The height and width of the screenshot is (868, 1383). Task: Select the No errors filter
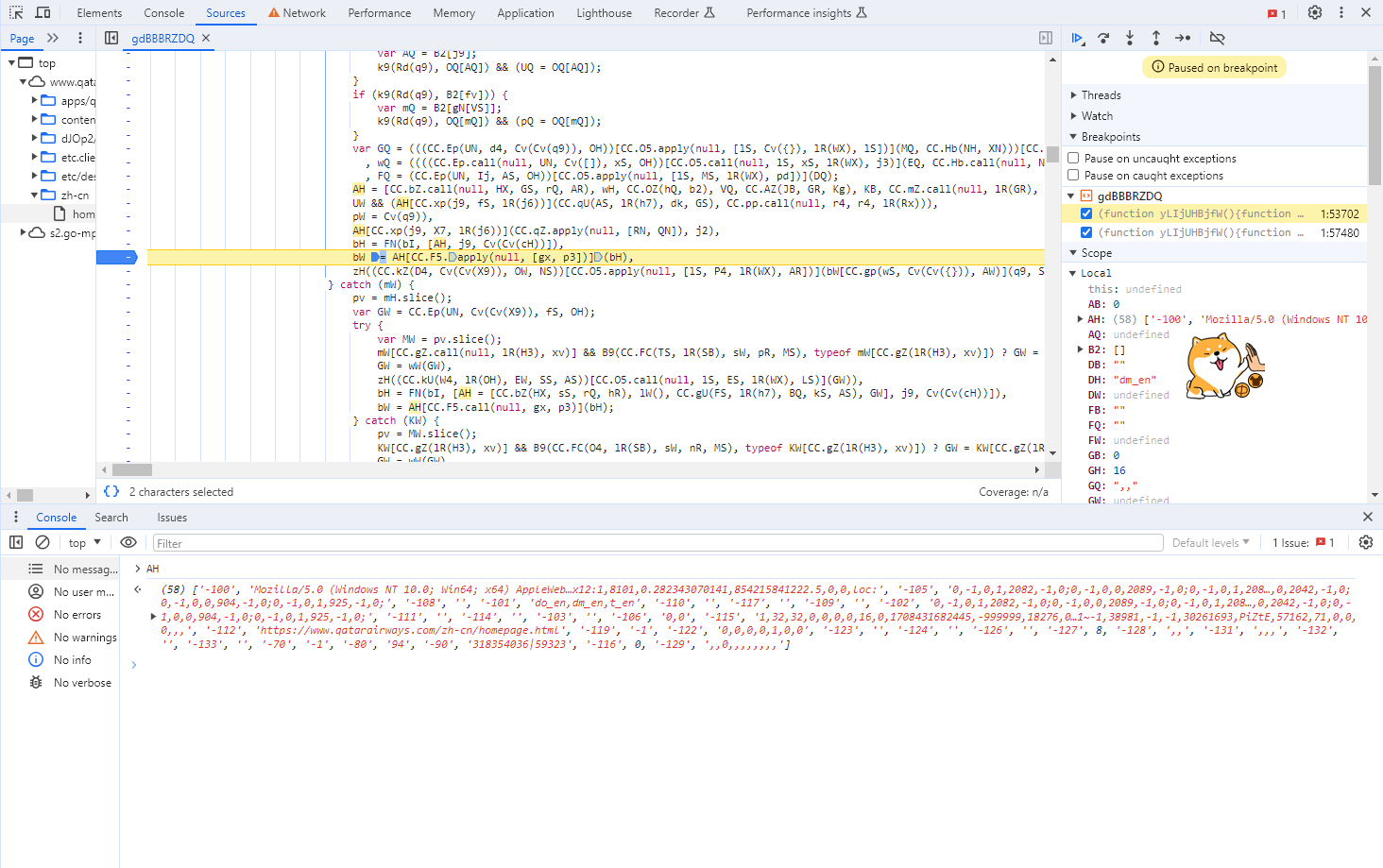[60, 615]
